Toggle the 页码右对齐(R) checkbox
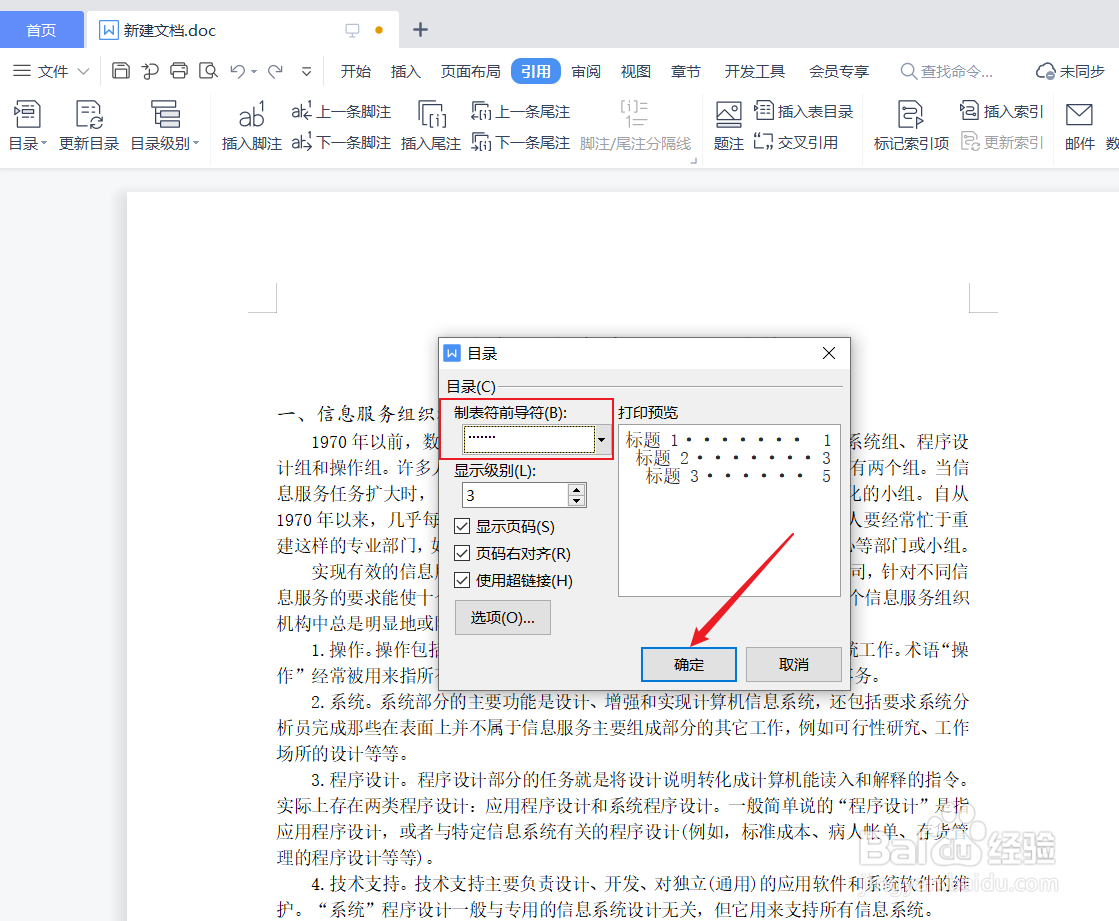Image resolution: width=1119 pixels, height=921 pixels. (462, 553)
